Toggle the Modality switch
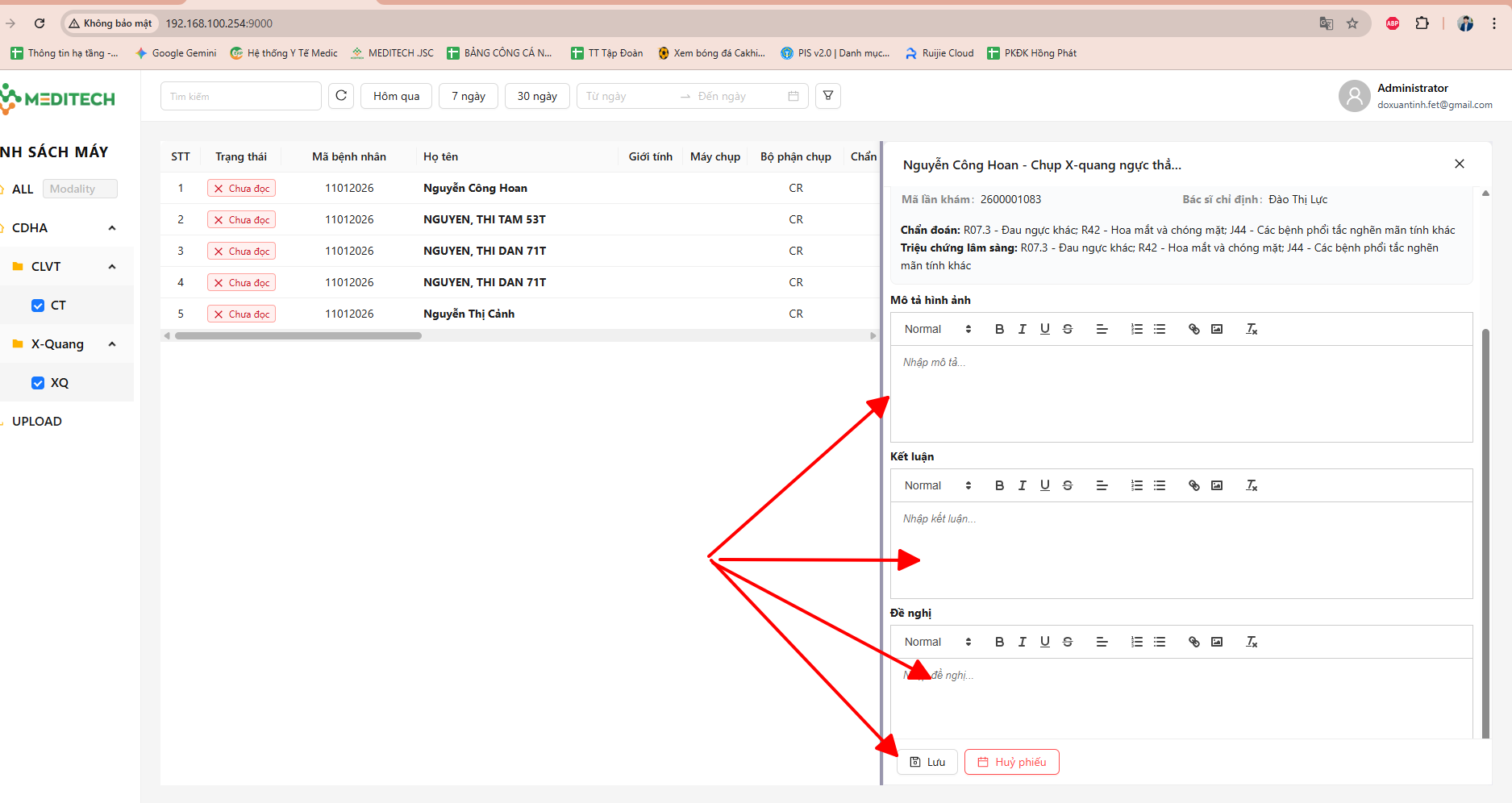The width and height of the screenshot is (1512, 803). click(x=80, y=189)
